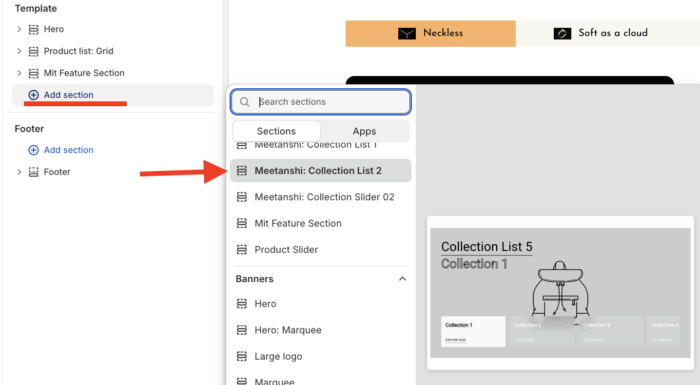Click the icon beside Meetanshi: Collection Slider 02
The image size is (700, 385).
click(x=242, y=197)
